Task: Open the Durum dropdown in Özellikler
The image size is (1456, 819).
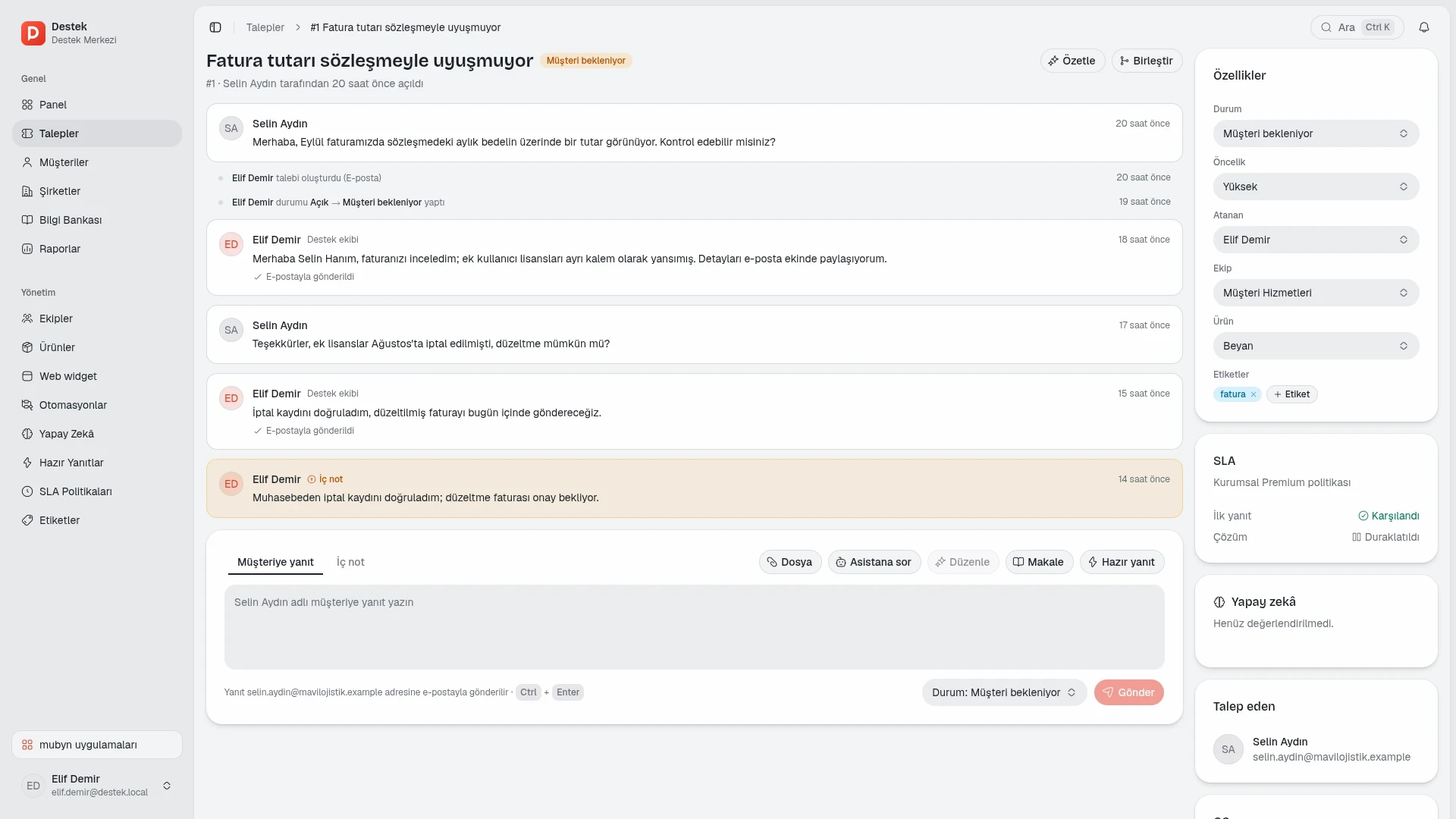Action: click(1316, 133)
